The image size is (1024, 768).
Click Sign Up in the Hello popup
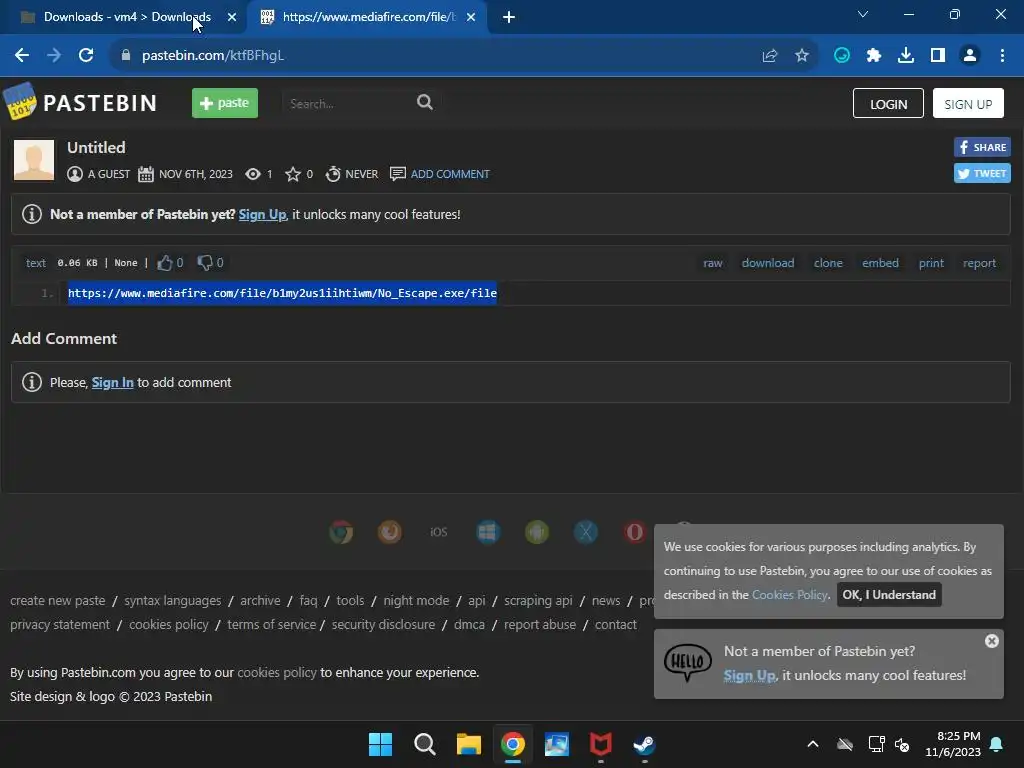(750, 675)
